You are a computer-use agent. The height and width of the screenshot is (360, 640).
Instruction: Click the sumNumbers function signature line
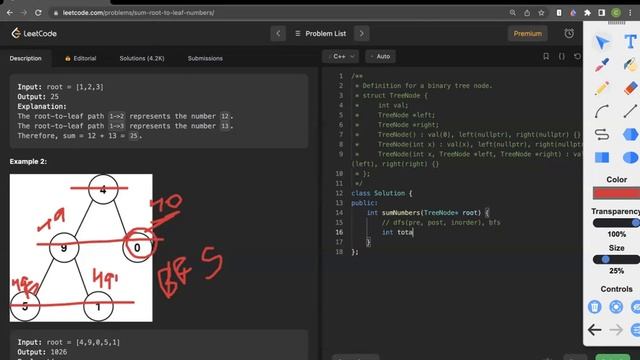(x=427, y=213)
